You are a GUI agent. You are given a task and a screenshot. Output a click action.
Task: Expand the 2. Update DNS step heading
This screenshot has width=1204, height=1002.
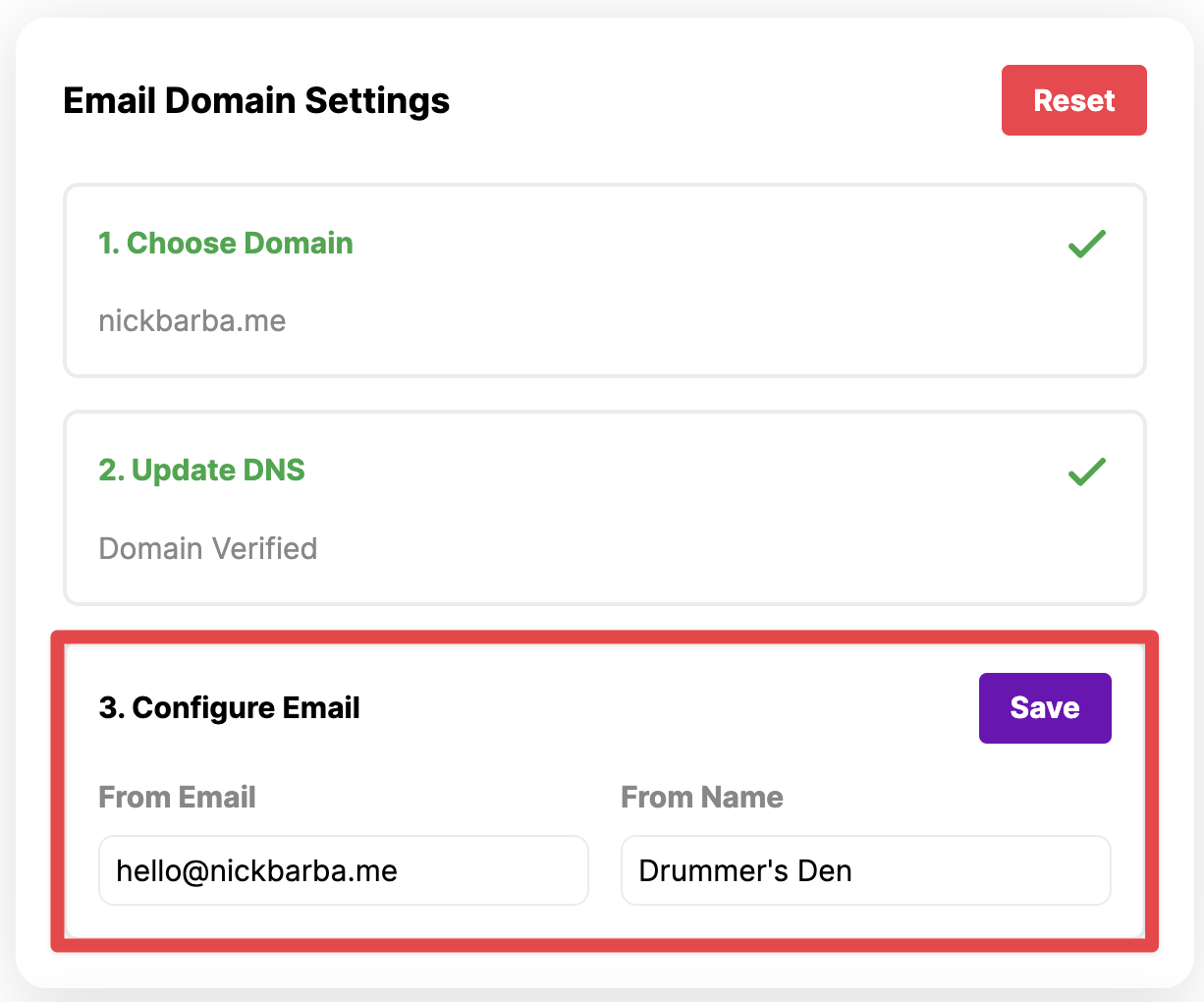pos(202,471)
